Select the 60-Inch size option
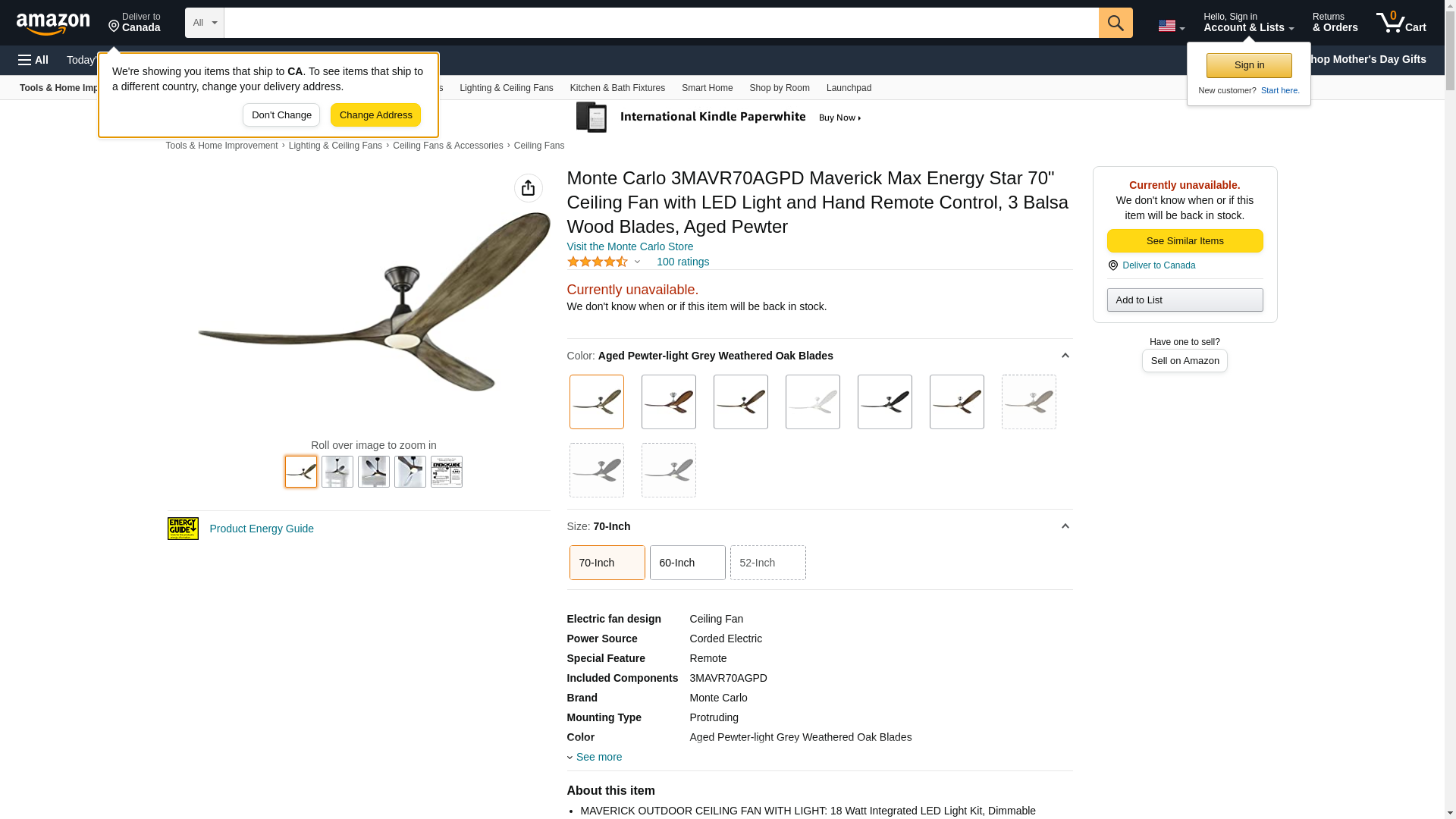Image resolution: width=1456 pixels, height=819 pixels. pyautogui.click(x=688, y=563)
